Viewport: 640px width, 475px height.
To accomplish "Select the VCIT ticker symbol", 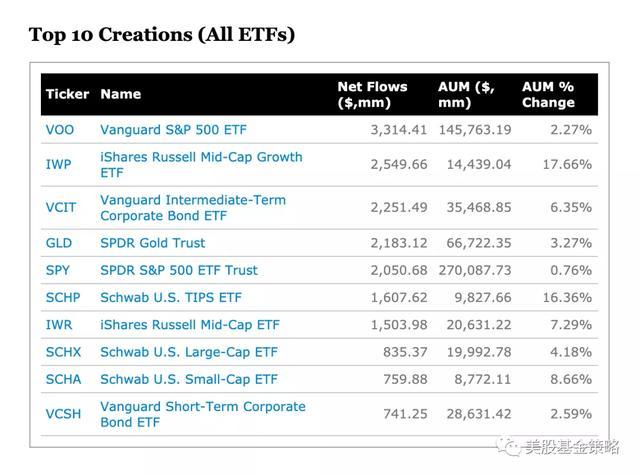I will (60, 207).
